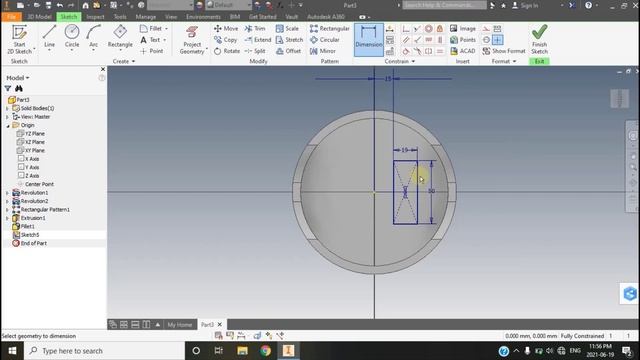Apply the Fix lock constraint
640x360 pixels.
[x=440, y=29]
